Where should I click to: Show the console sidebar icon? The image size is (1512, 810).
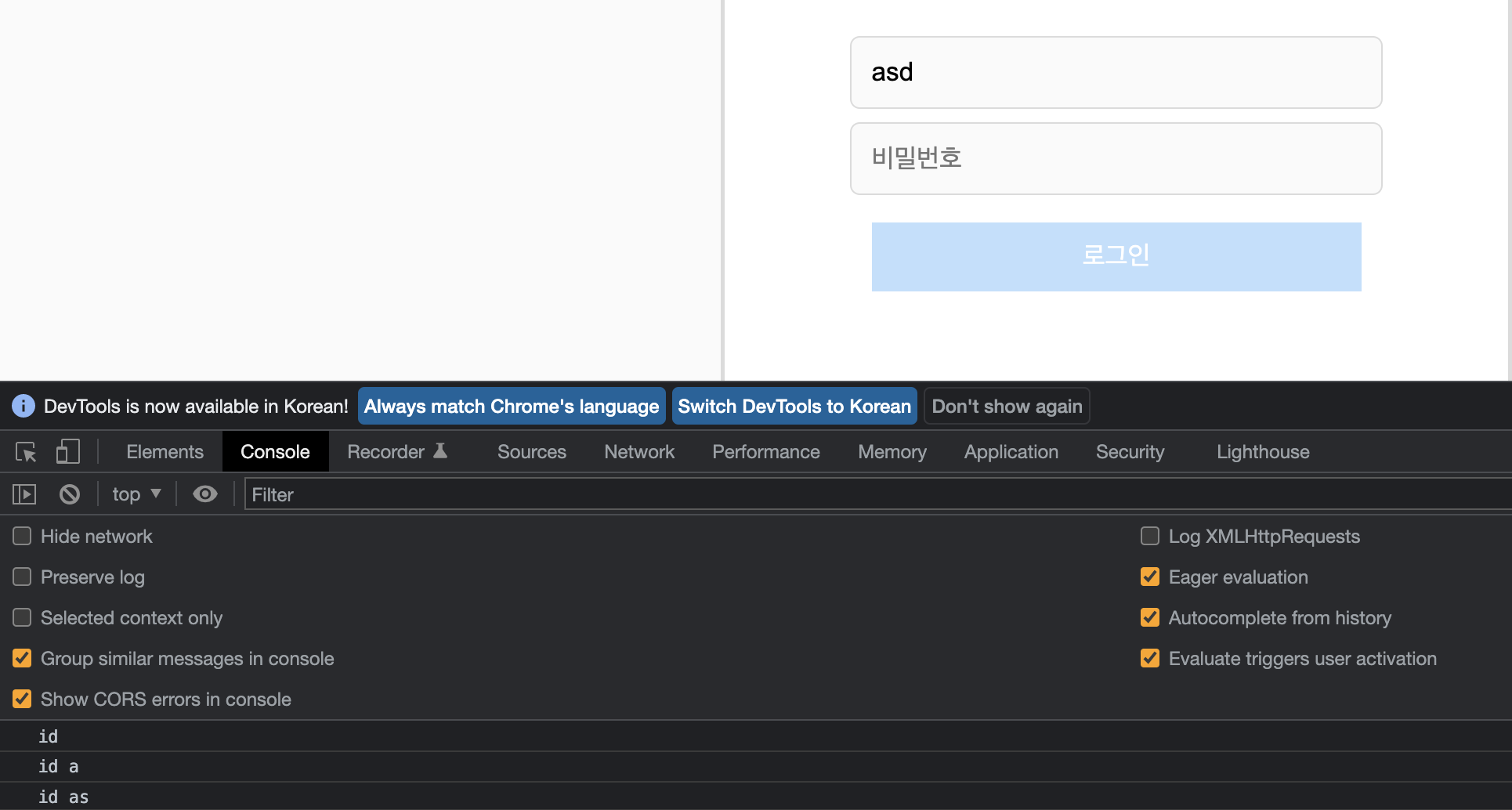pos(24,494)
